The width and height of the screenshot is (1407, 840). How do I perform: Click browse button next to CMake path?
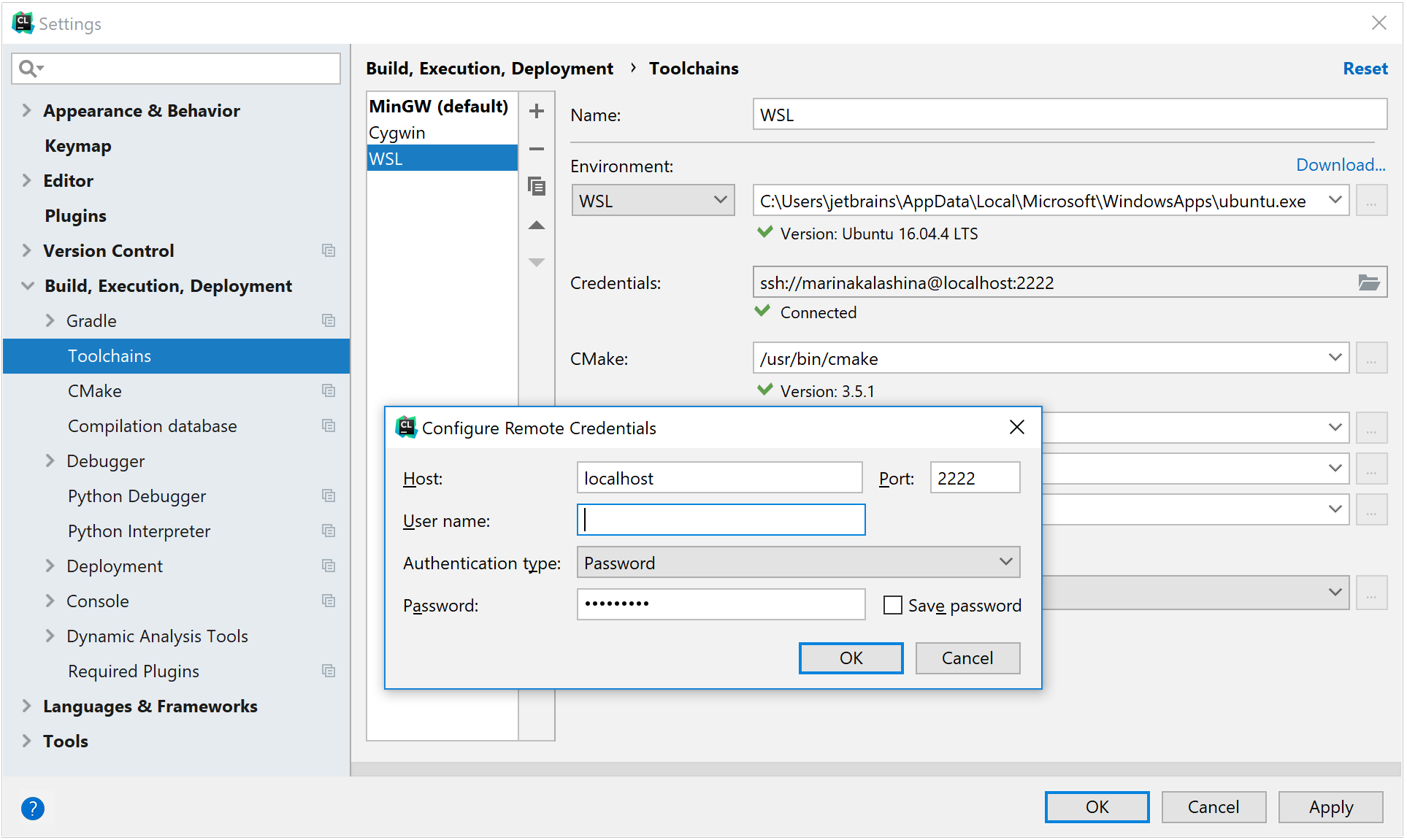coord(1371,358)
